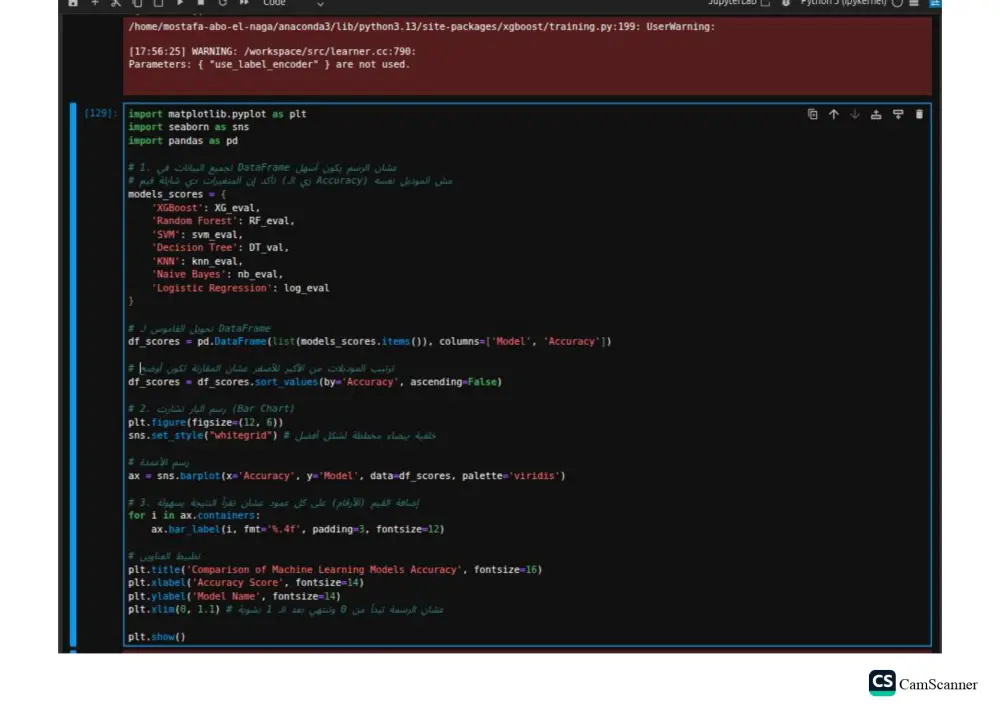Click the line 'import seaborn as sns'
Image resolution: width=1000 pixels, height=707 pixels.
(188, 127)
